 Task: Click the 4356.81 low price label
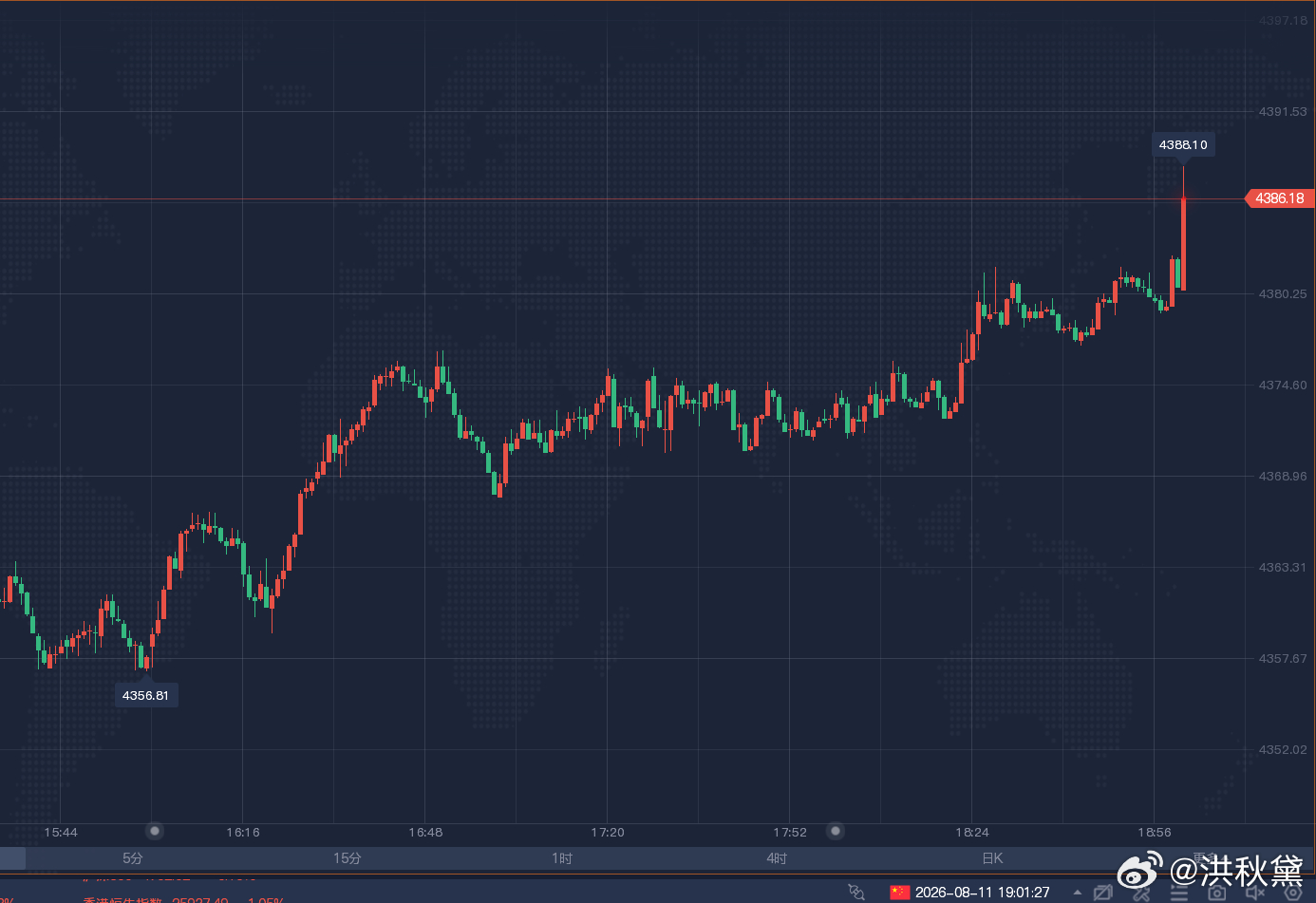(x=145, y=695)
